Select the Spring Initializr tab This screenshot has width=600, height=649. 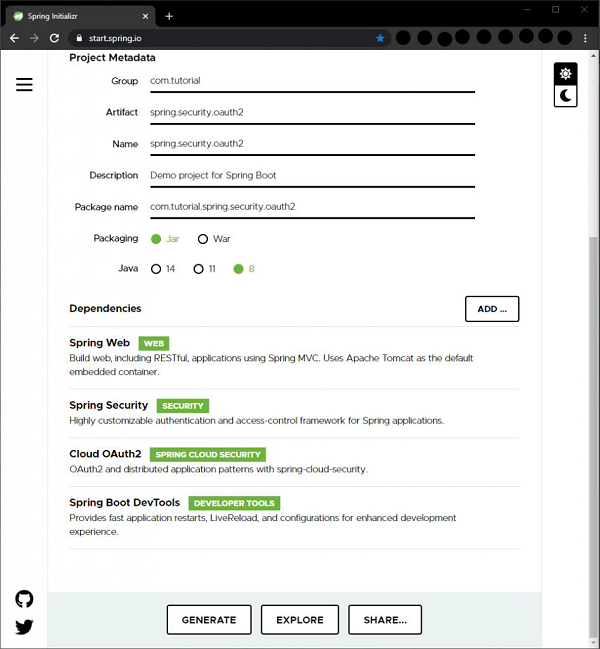click(81, 16)
